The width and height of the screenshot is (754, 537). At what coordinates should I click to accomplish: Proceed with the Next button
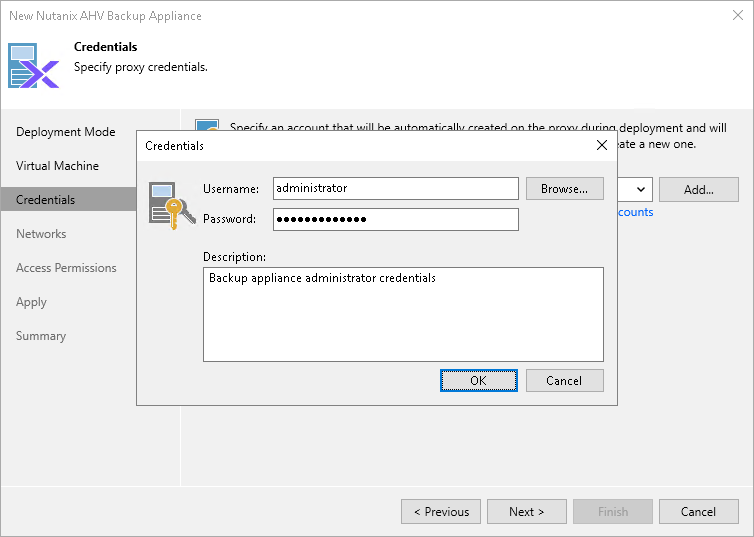[x=526, y=511]
